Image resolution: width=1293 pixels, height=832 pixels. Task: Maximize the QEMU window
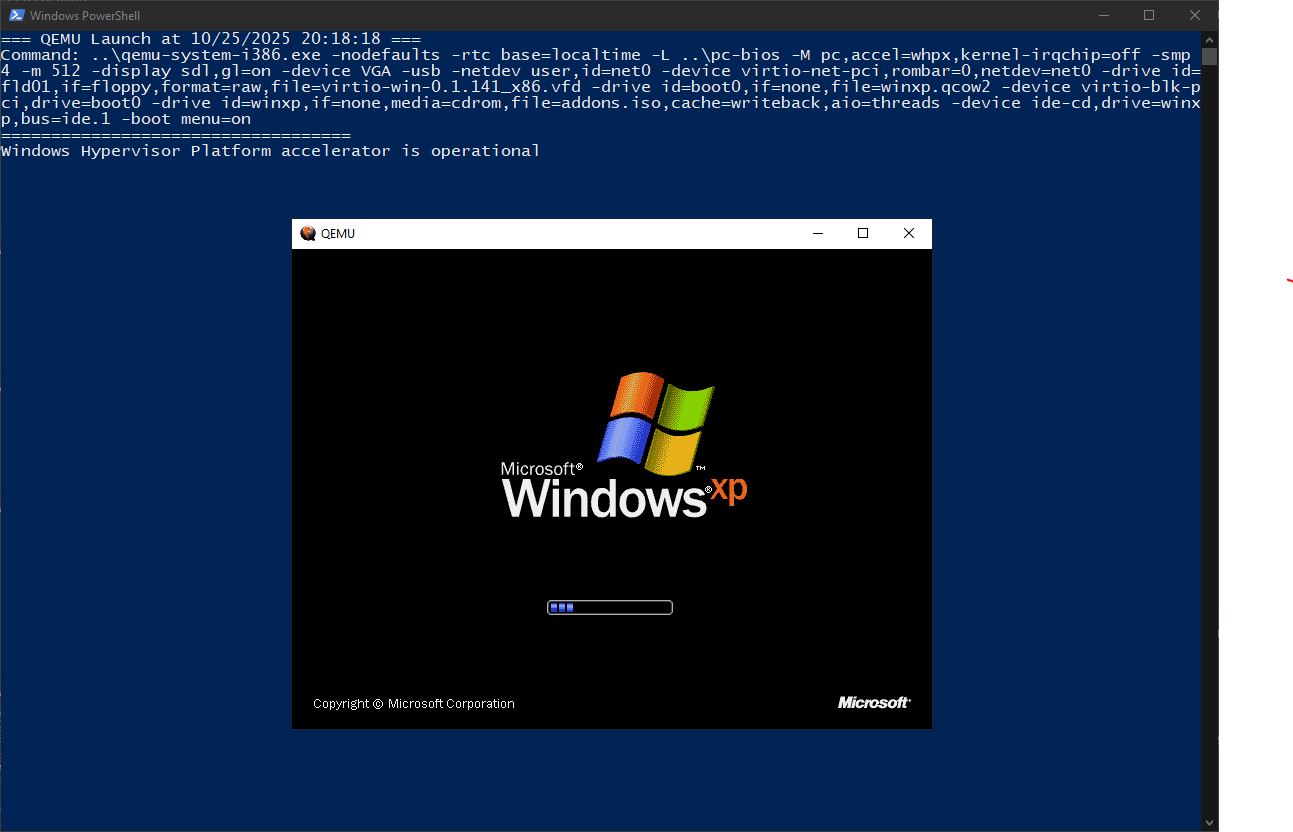click(863, 233)
